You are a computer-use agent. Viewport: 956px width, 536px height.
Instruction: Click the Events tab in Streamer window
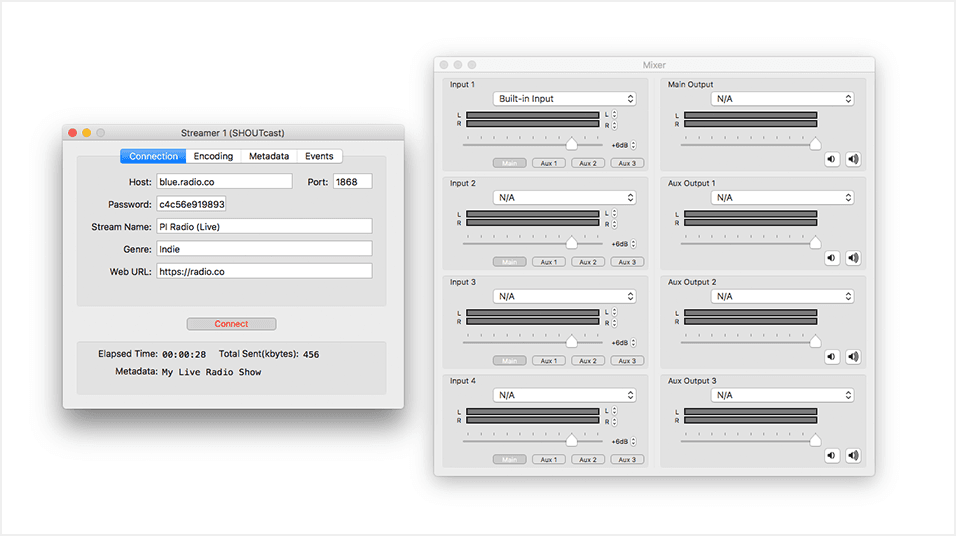point(319,156)
